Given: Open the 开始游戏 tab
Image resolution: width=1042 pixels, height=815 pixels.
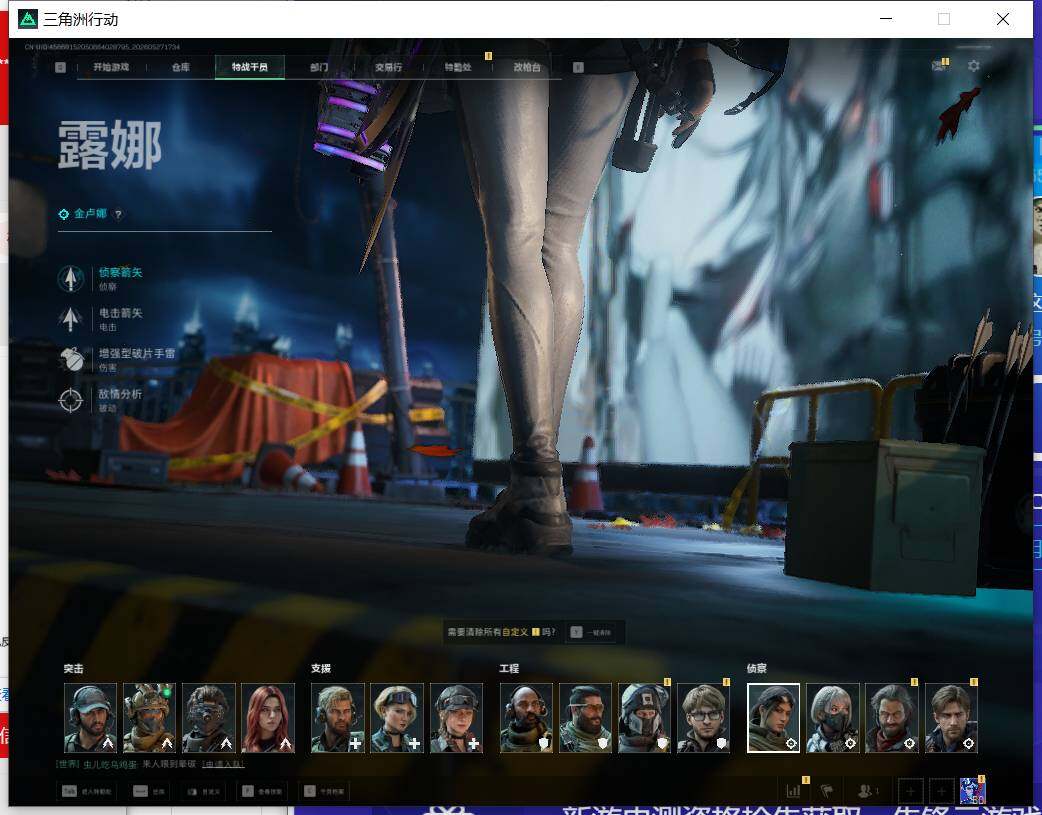Looking at the screenshot, I should [x=111, y=67].
